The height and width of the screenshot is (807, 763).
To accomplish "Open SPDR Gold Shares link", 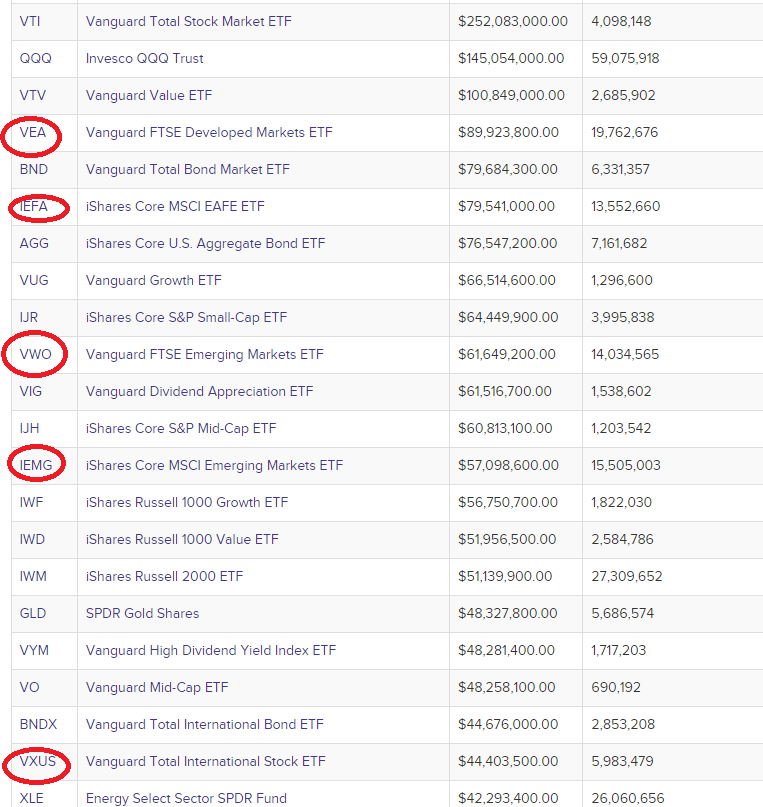I will pos(143,613).
